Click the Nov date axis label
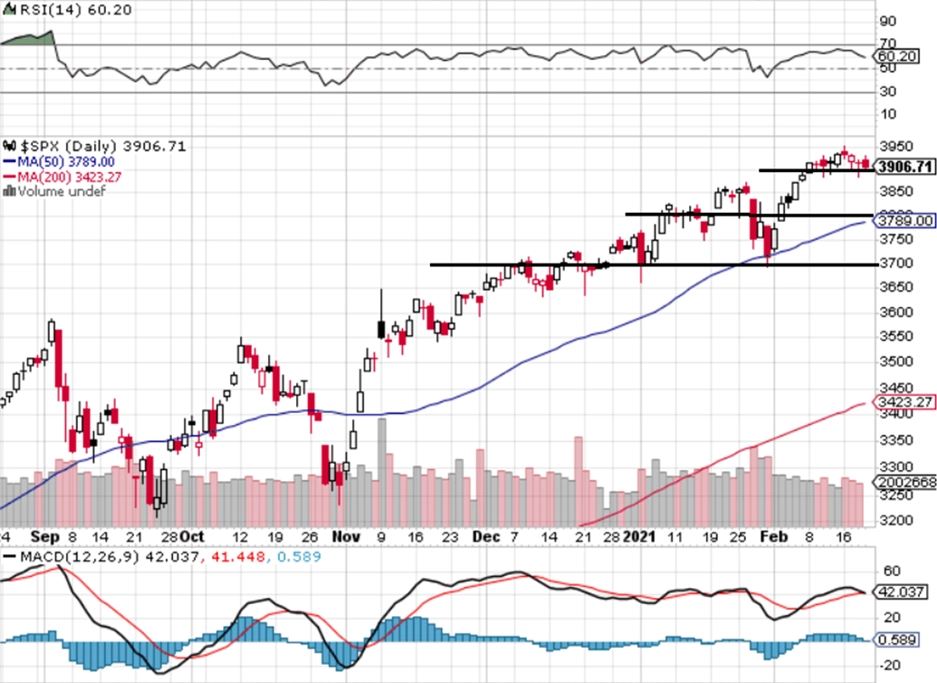937x683 pixels. (346, 537)
